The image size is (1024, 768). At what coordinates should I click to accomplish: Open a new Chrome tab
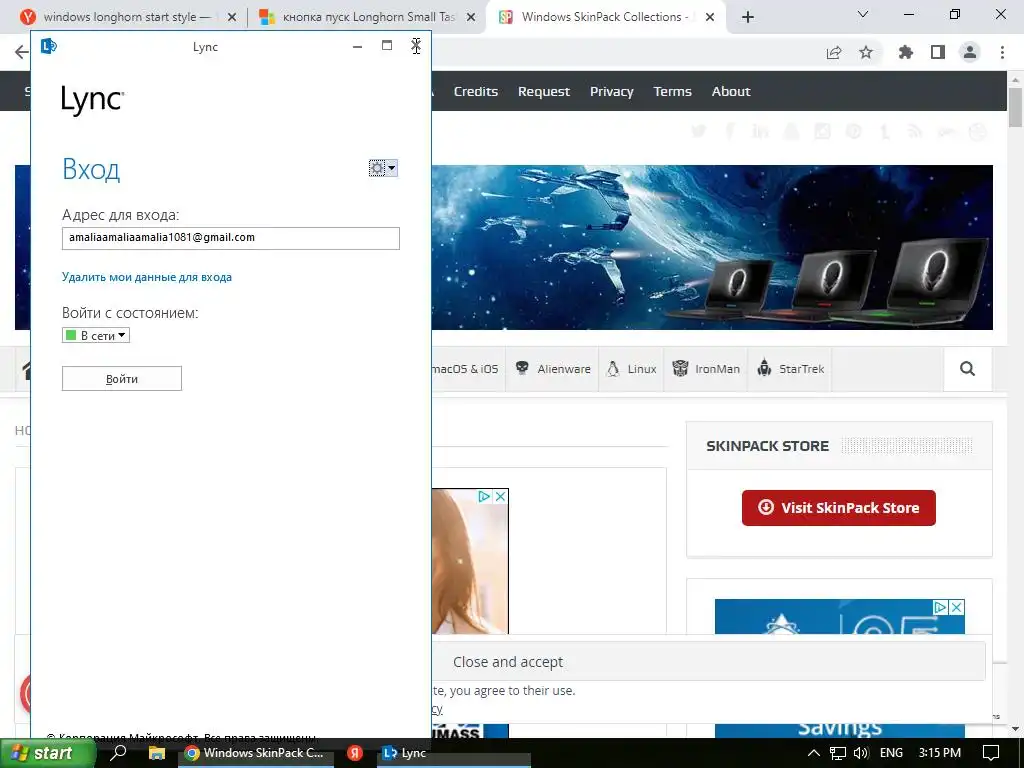click(748, 18)
